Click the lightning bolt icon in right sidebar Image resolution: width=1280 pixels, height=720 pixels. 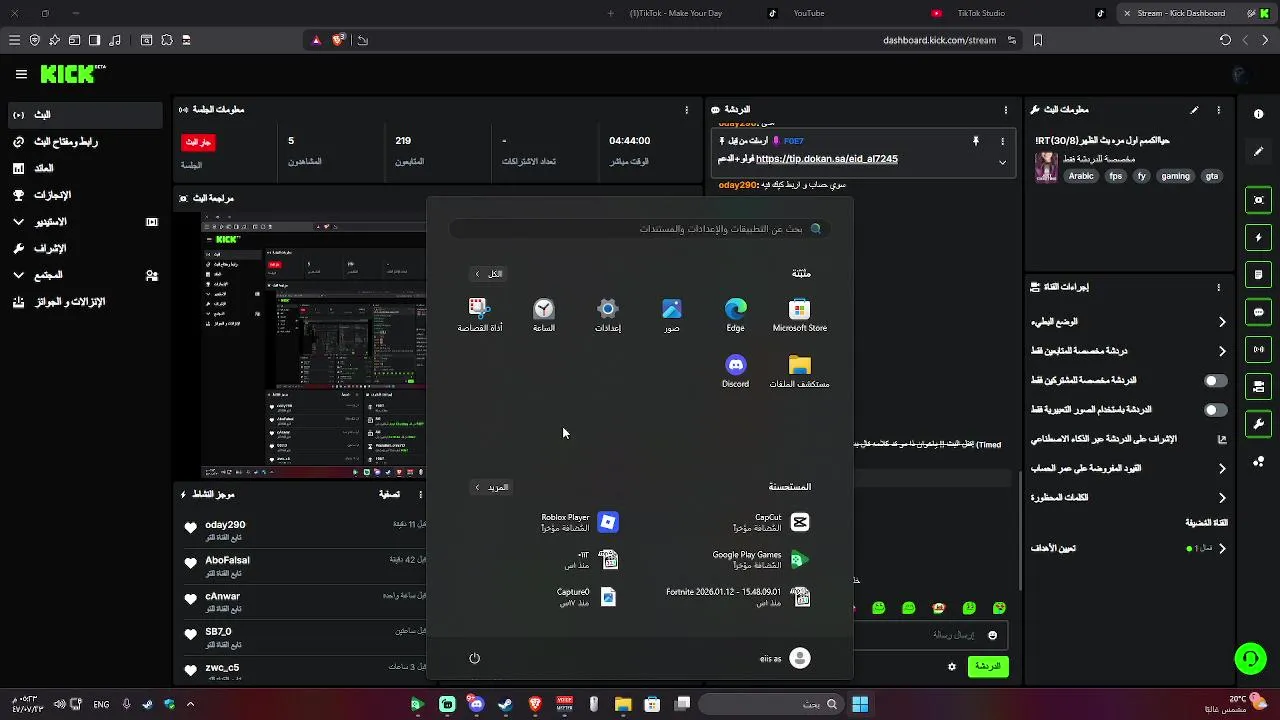1259,238
